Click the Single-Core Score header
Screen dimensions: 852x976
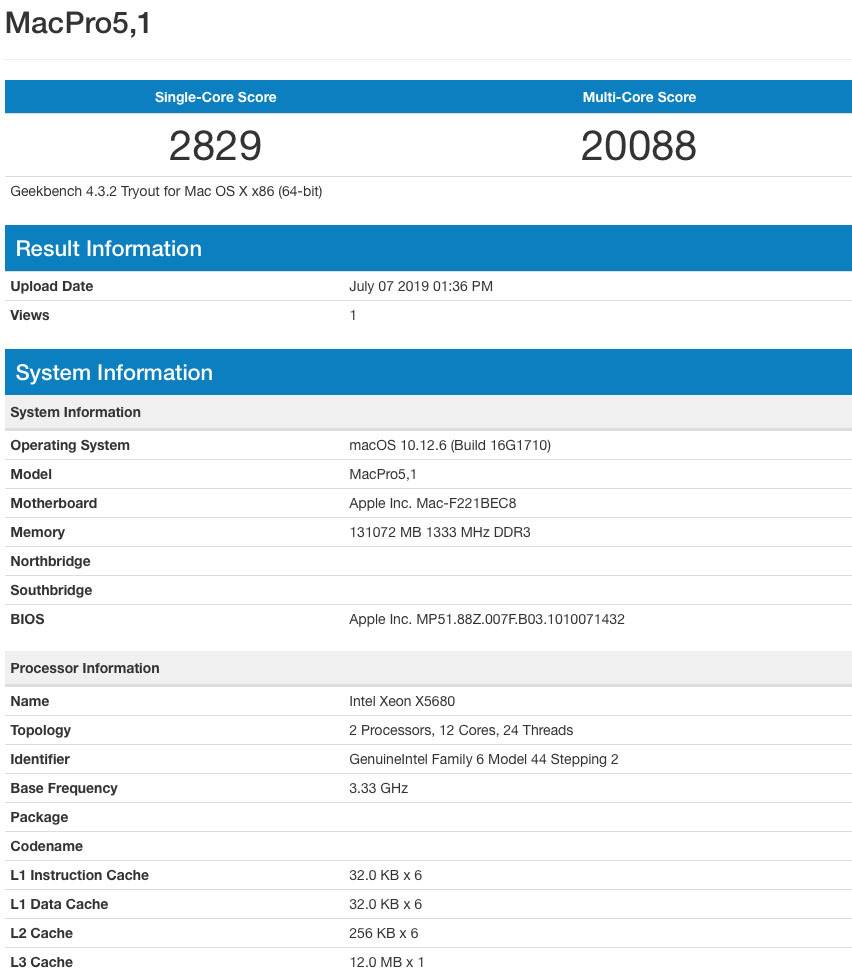coord(215,97)
